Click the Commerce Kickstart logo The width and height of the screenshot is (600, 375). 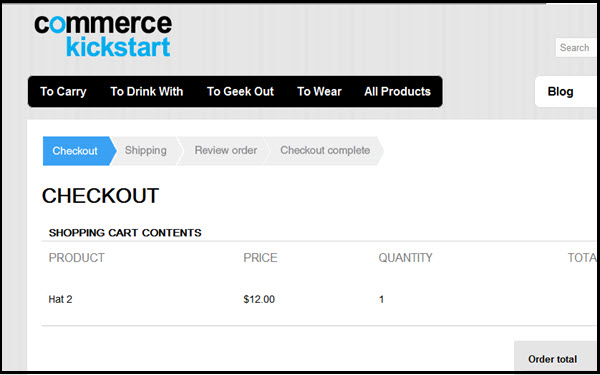click(103, 36)
